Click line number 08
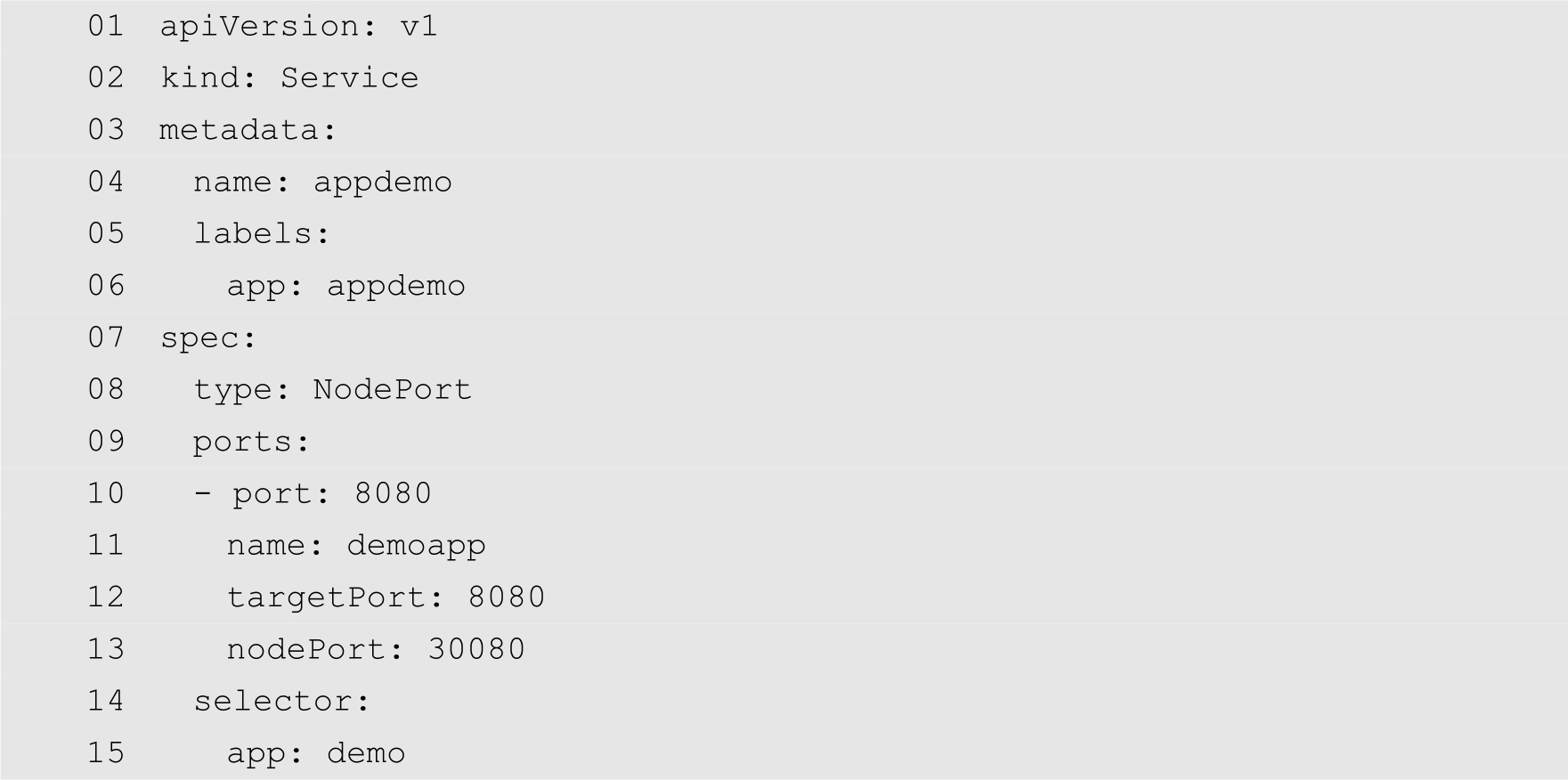This screenshot has height=780, width=1568. point(106,389)
